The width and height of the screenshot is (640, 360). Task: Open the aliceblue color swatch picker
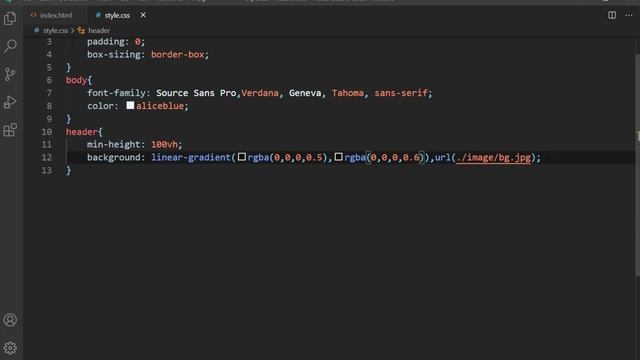(x=130, y=105)
